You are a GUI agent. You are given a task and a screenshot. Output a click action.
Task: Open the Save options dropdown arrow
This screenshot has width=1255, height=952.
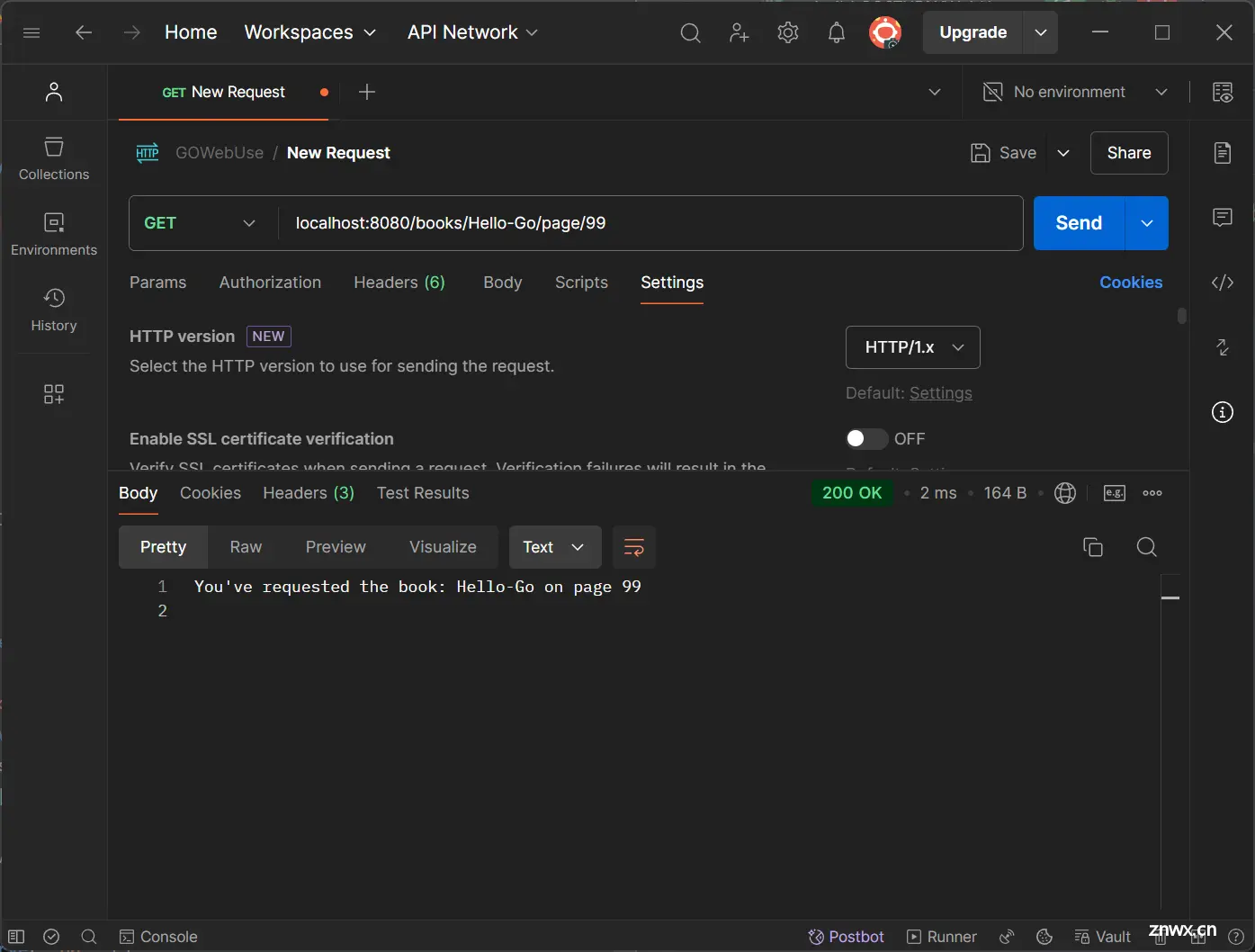tap(1063, 153)
